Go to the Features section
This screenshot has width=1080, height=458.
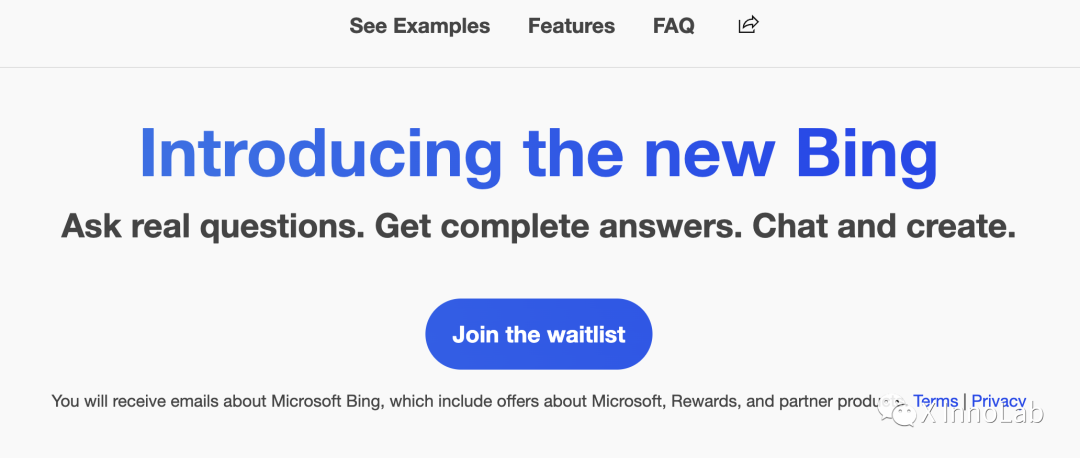tap(571, 26)
